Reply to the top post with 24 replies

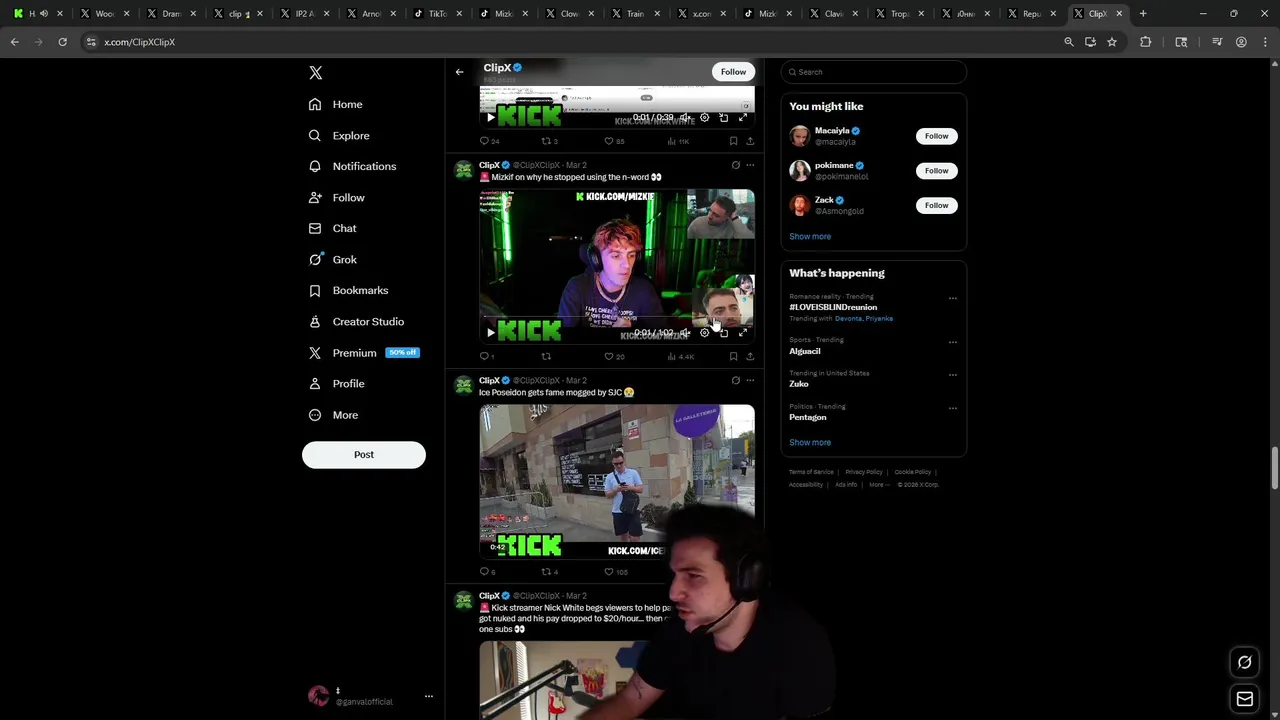coord(489,141)
